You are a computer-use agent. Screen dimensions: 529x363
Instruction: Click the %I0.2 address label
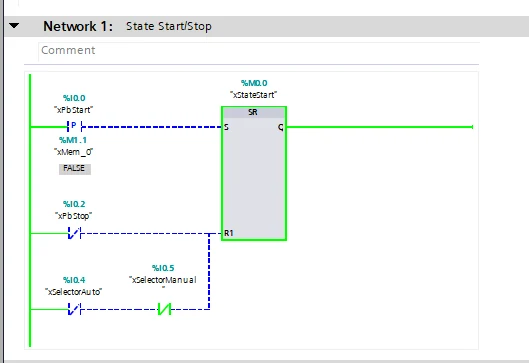pos(74,204)
